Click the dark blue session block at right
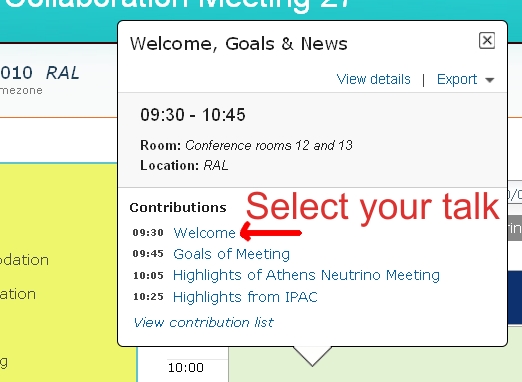The width and height of the screenshot is (522, 382). click(x=515, y=298)
